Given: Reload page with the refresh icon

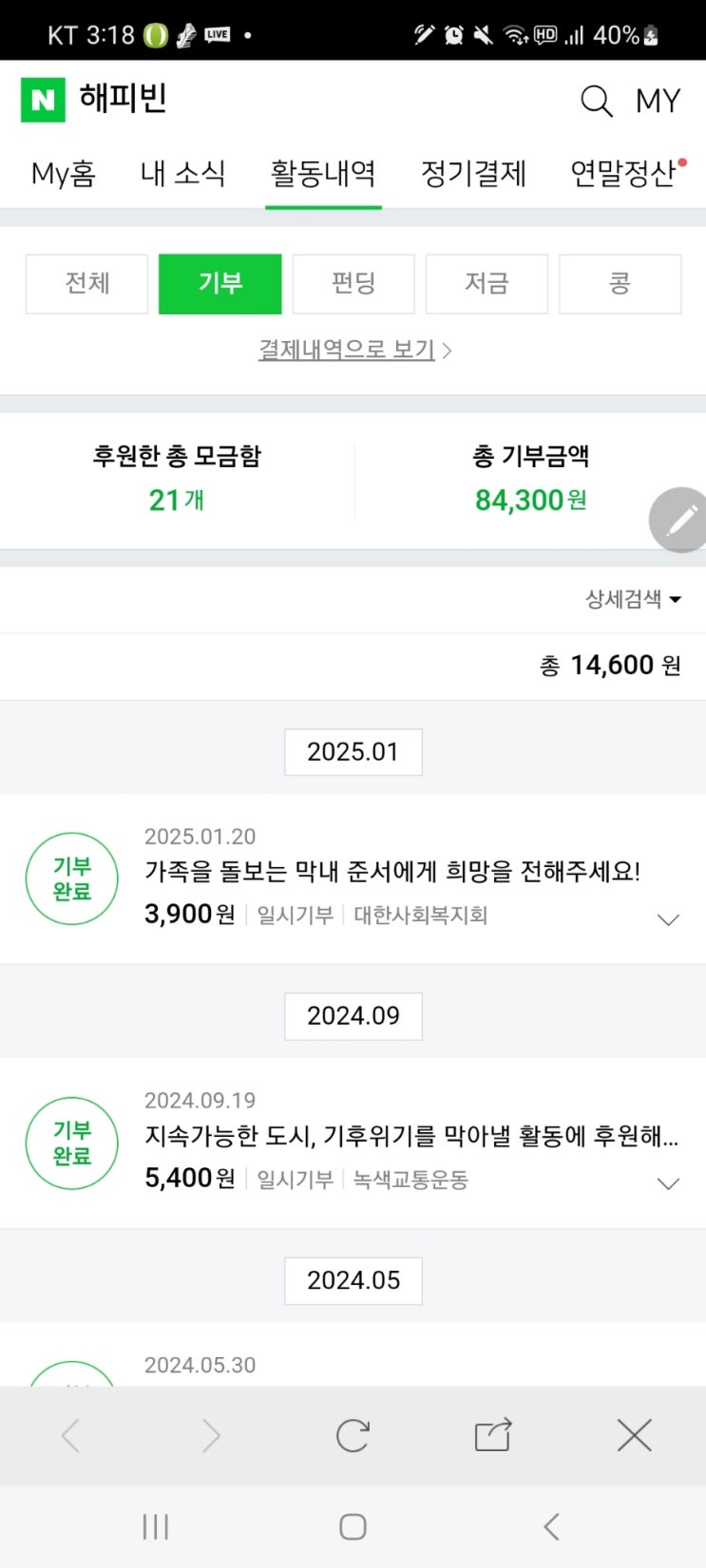Looking at the screenshot, I should tap(353, 1435).
